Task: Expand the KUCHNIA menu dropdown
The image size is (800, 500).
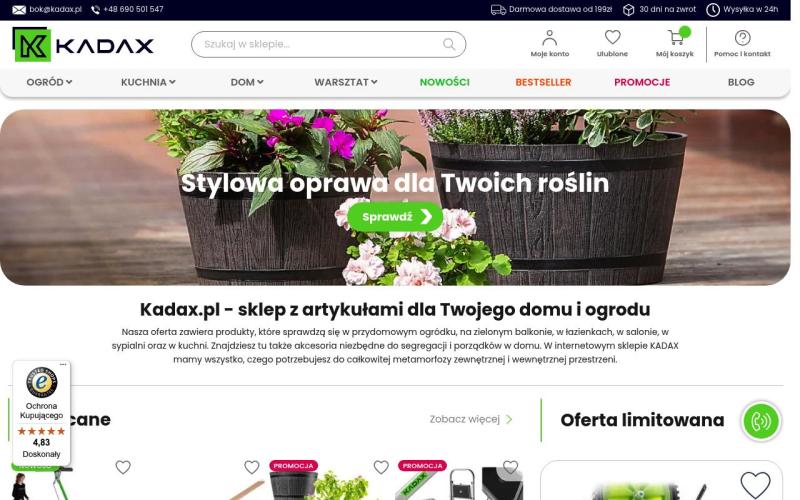Action: (148, 82)
